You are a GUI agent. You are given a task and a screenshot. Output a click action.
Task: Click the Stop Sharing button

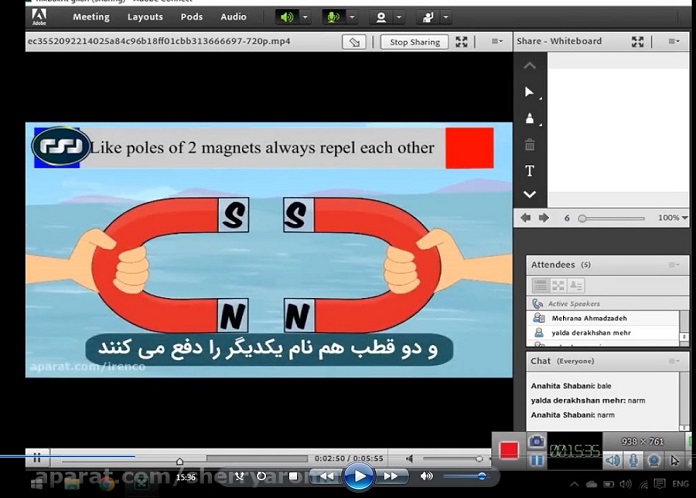413,42
